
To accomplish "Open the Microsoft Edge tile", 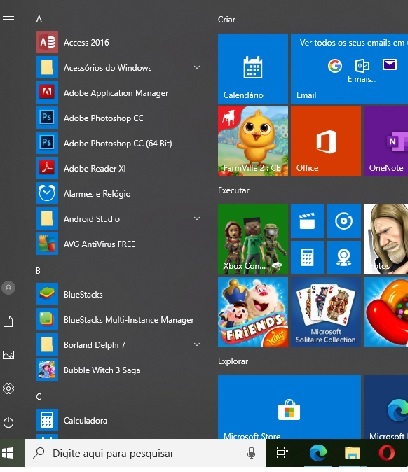I will pos(386,407).
